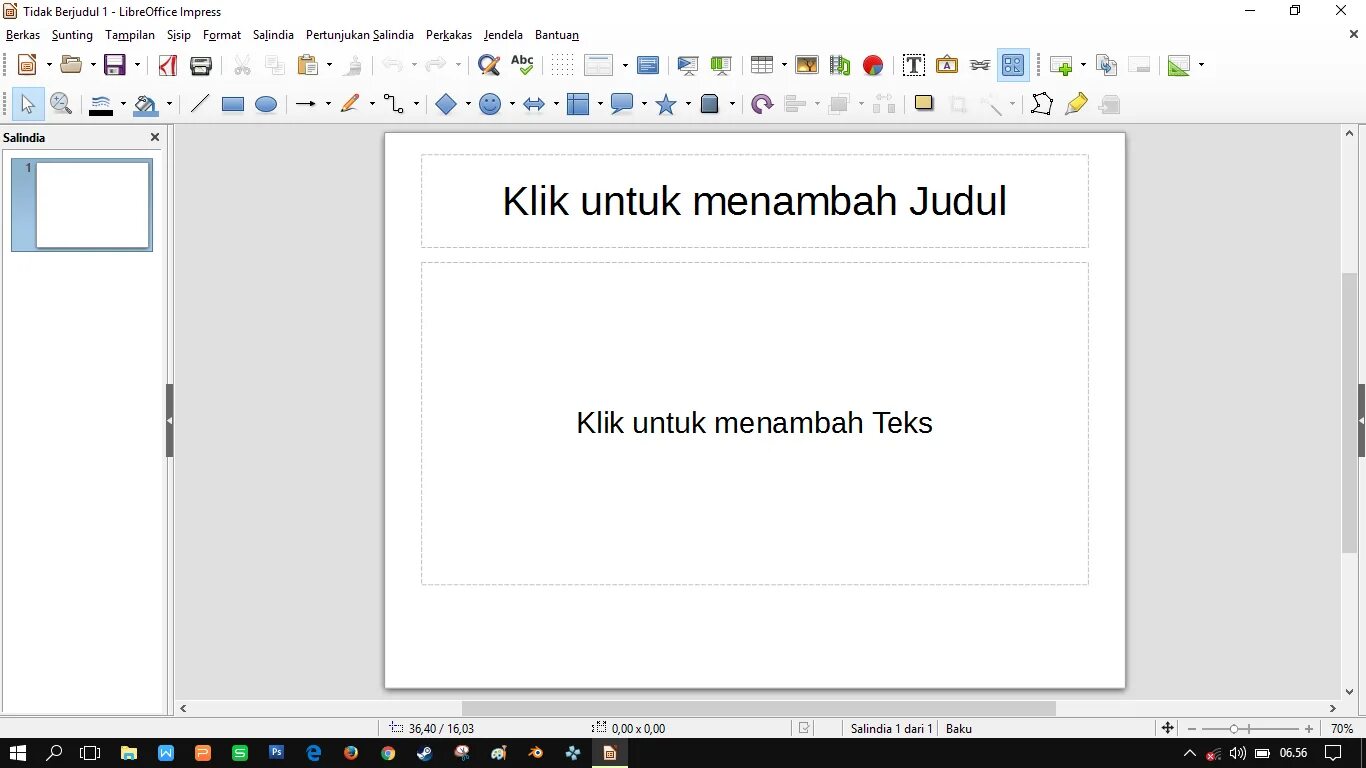Click fit slide to window icon
The width and height of the screenshot is (1366, 768).
tap(1167, 728)
